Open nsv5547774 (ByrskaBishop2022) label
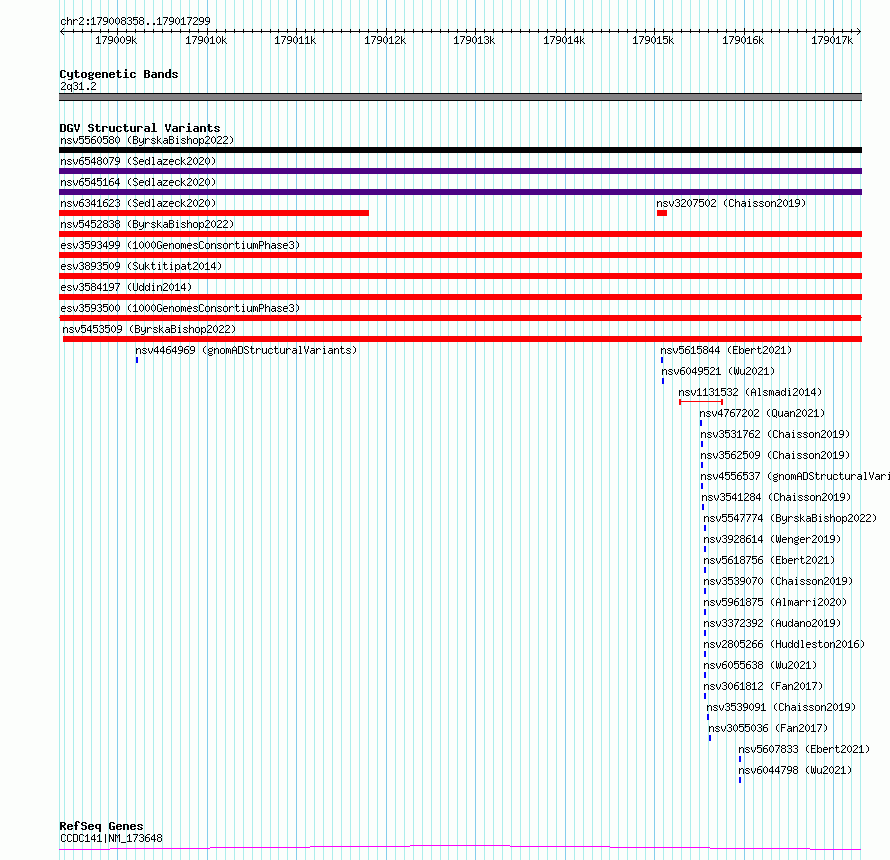Image resolution: width=890 pixels, height=860 pixels. click(790, 518)
